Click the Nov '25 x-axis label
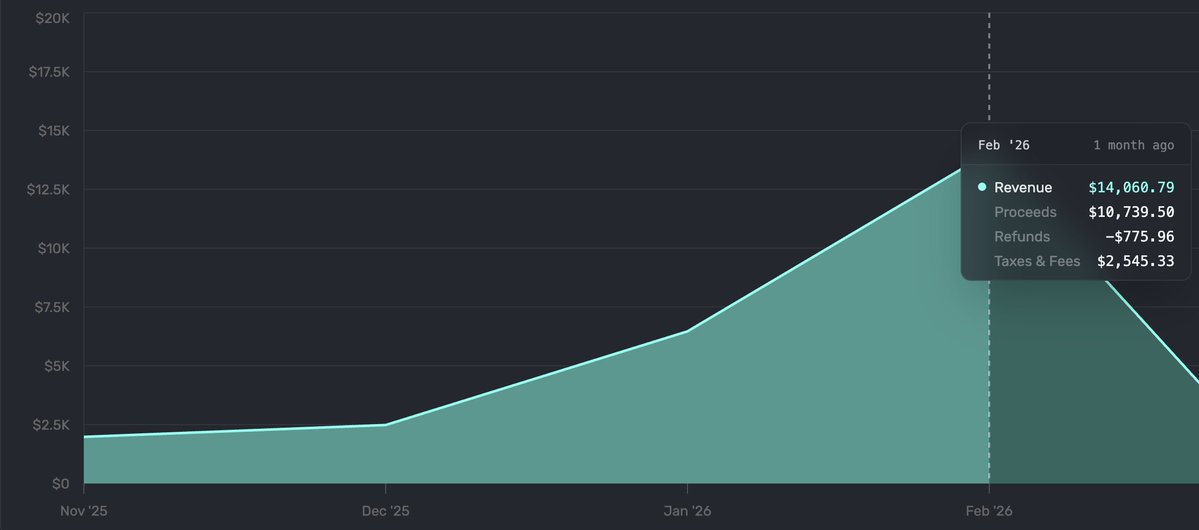The width and height of the screenshot is (1199, 530). click(84, 511)
